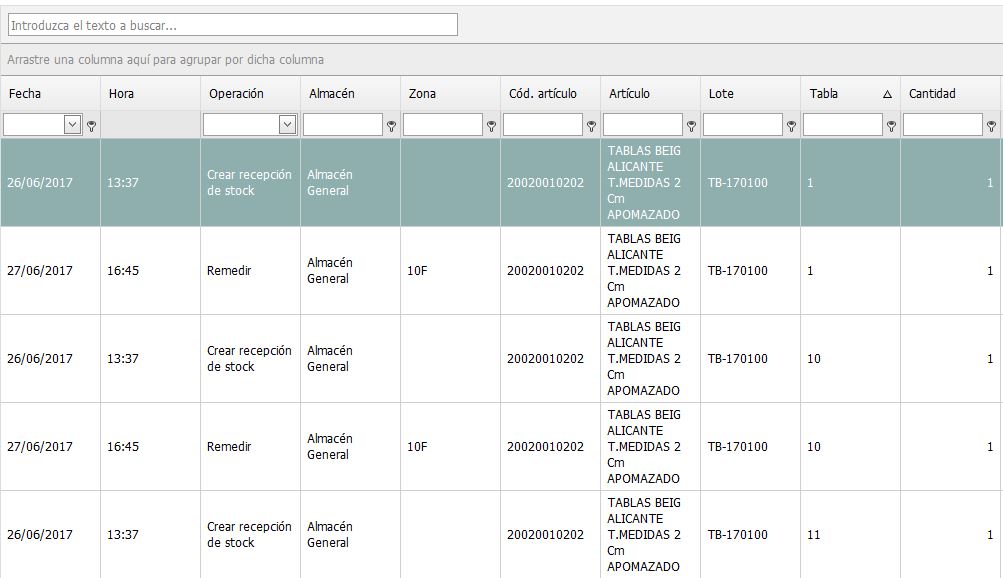Click Lote TB-170100 in Tabla 1 Remedir row

[x=738, y=270]
